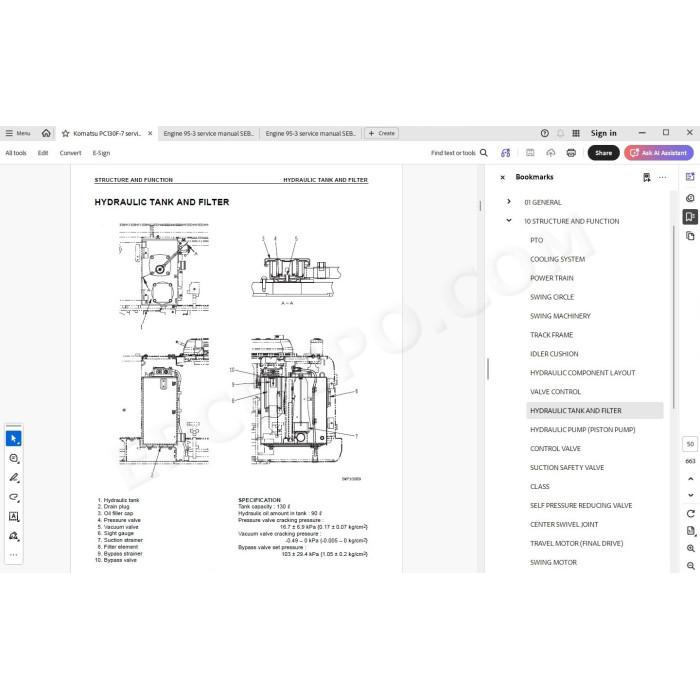Select the freehand draw loop tool
The height and width of the screenshot is (700, 700).
(x=14, y=497)
